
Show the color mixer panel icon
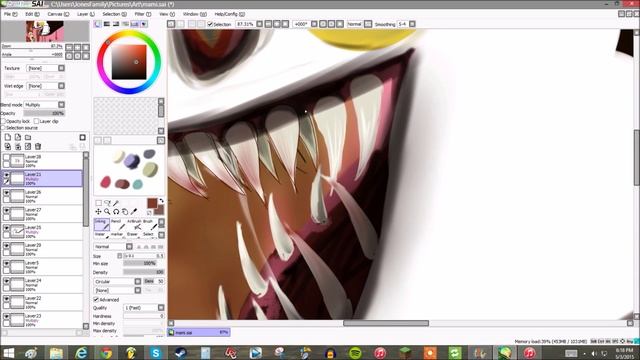coord(126,24)
